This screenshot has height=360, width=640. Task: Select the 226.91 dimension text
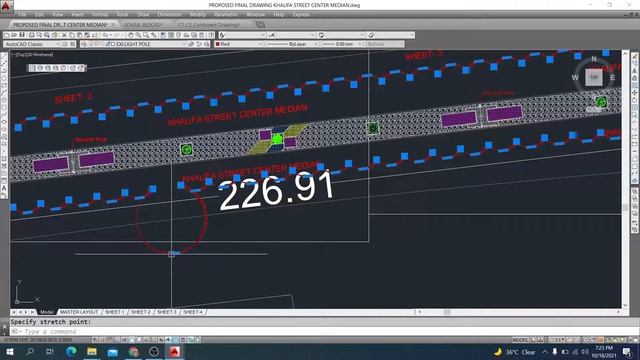pyautogui.click(x=276, y=191)
